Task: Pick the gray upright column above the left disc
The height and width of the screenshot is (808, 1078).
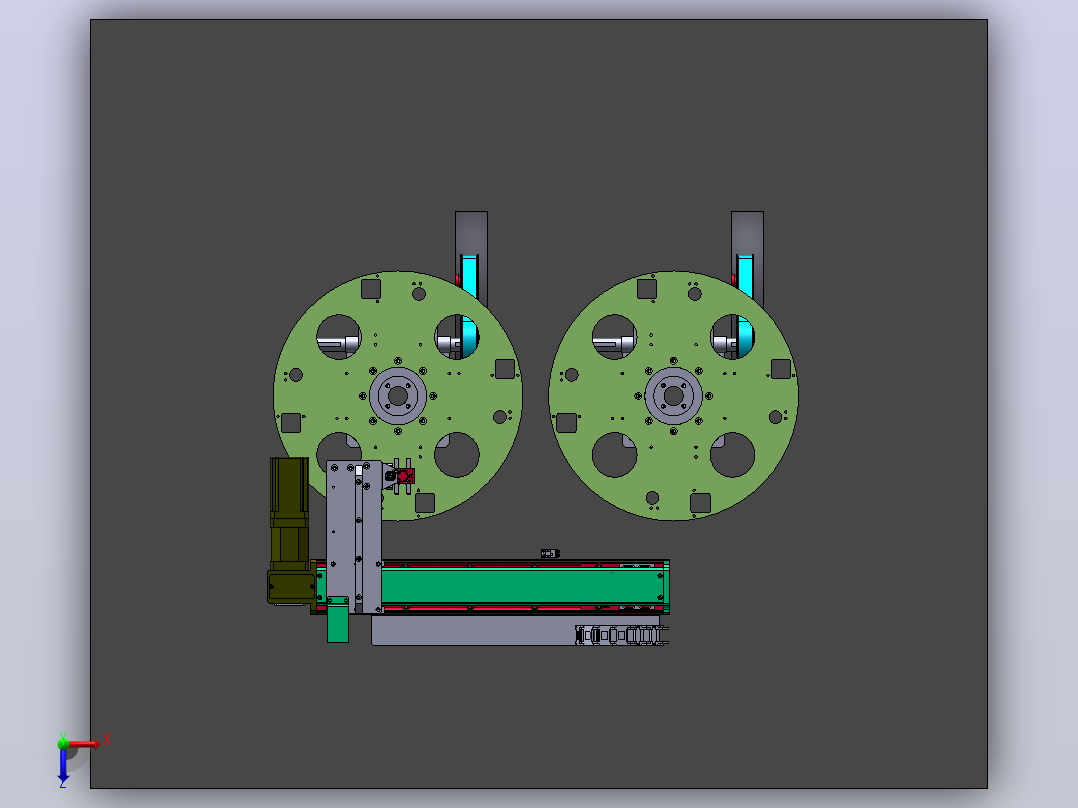Action: (472, 234)
